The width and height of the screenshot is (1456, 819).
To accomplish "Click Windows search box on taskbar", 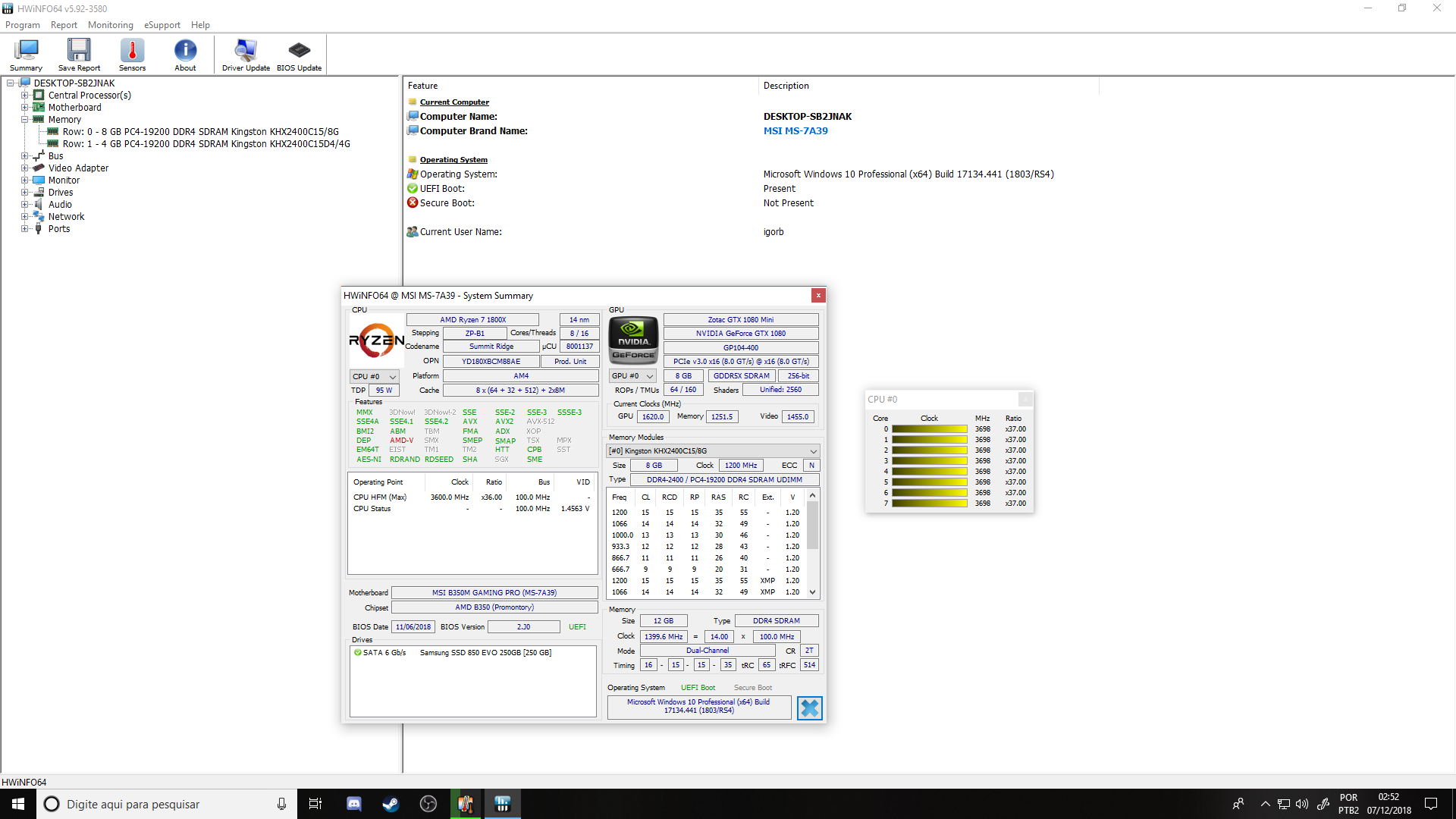I will (x=165, y=804).
